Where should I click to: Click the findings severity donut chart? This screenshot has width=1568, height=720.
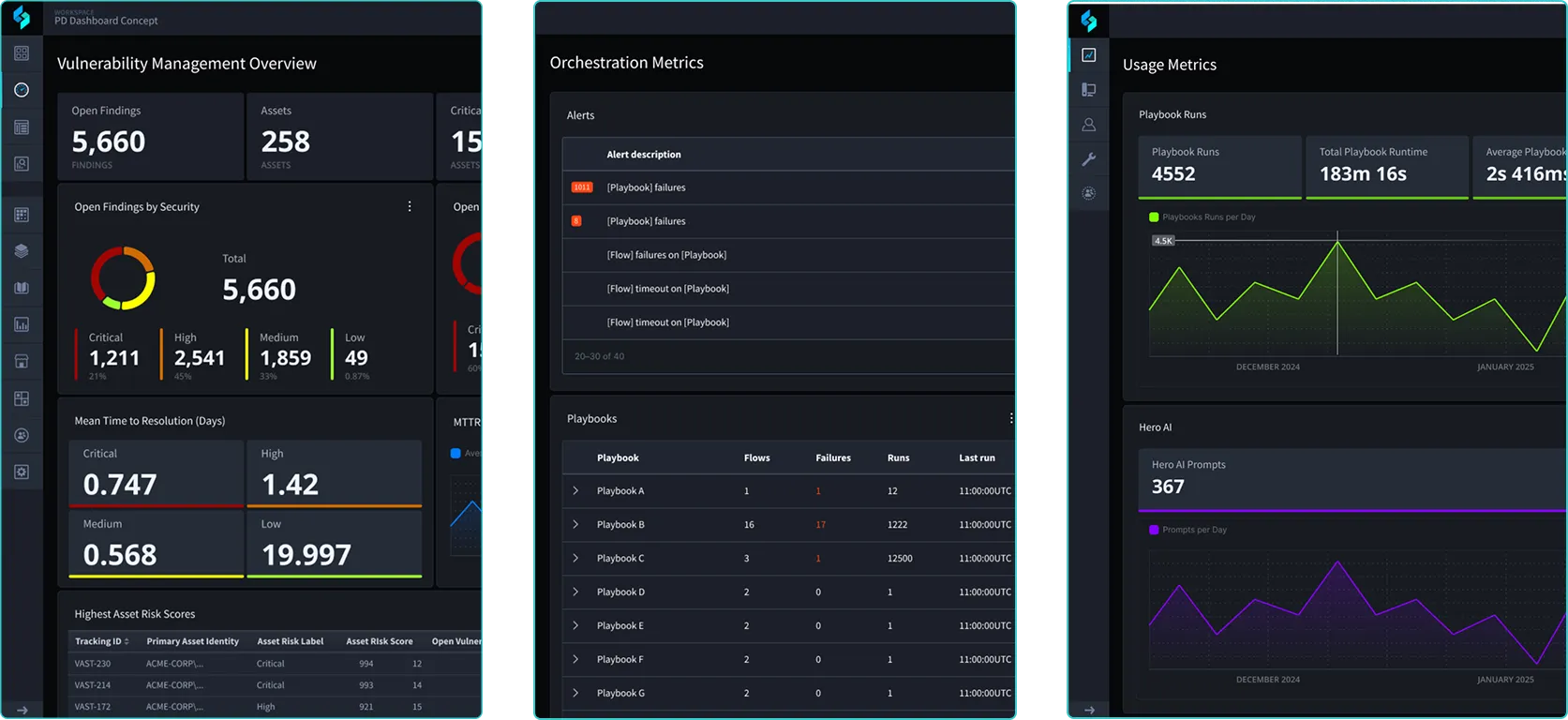tap(123, 278)
